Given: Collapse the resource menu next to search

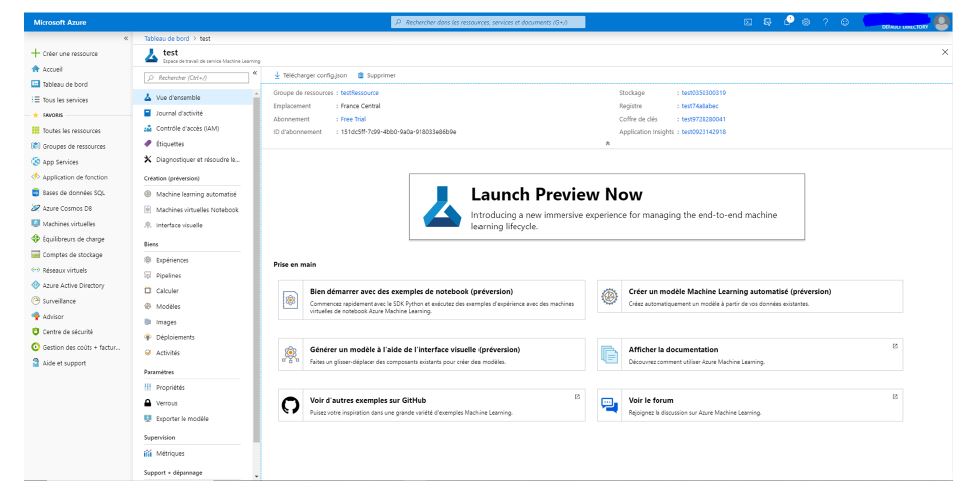Looking at the screenshot, I should [x=254, y=73].
